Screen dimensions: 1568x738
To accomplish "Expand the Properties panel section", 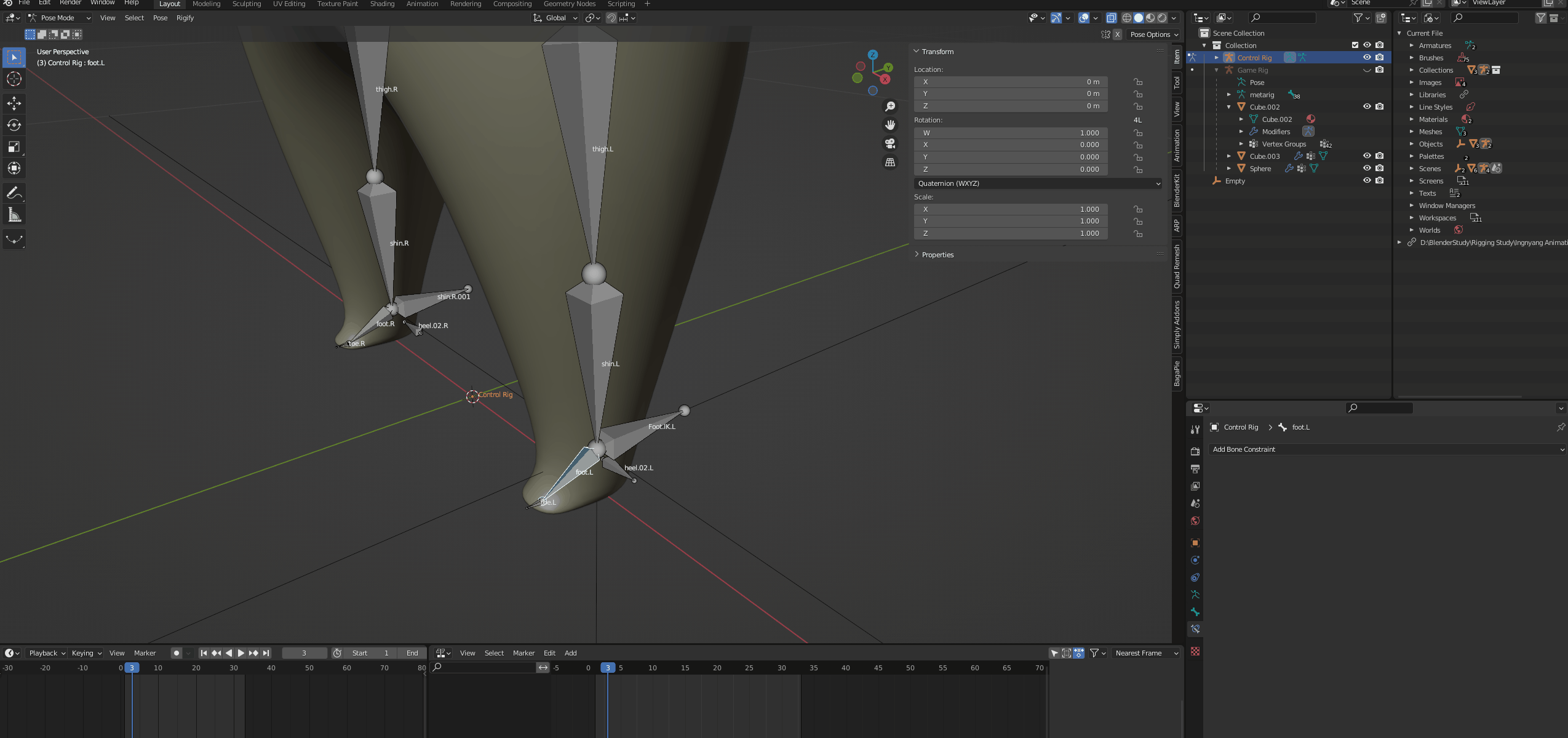I will [937, 255].
